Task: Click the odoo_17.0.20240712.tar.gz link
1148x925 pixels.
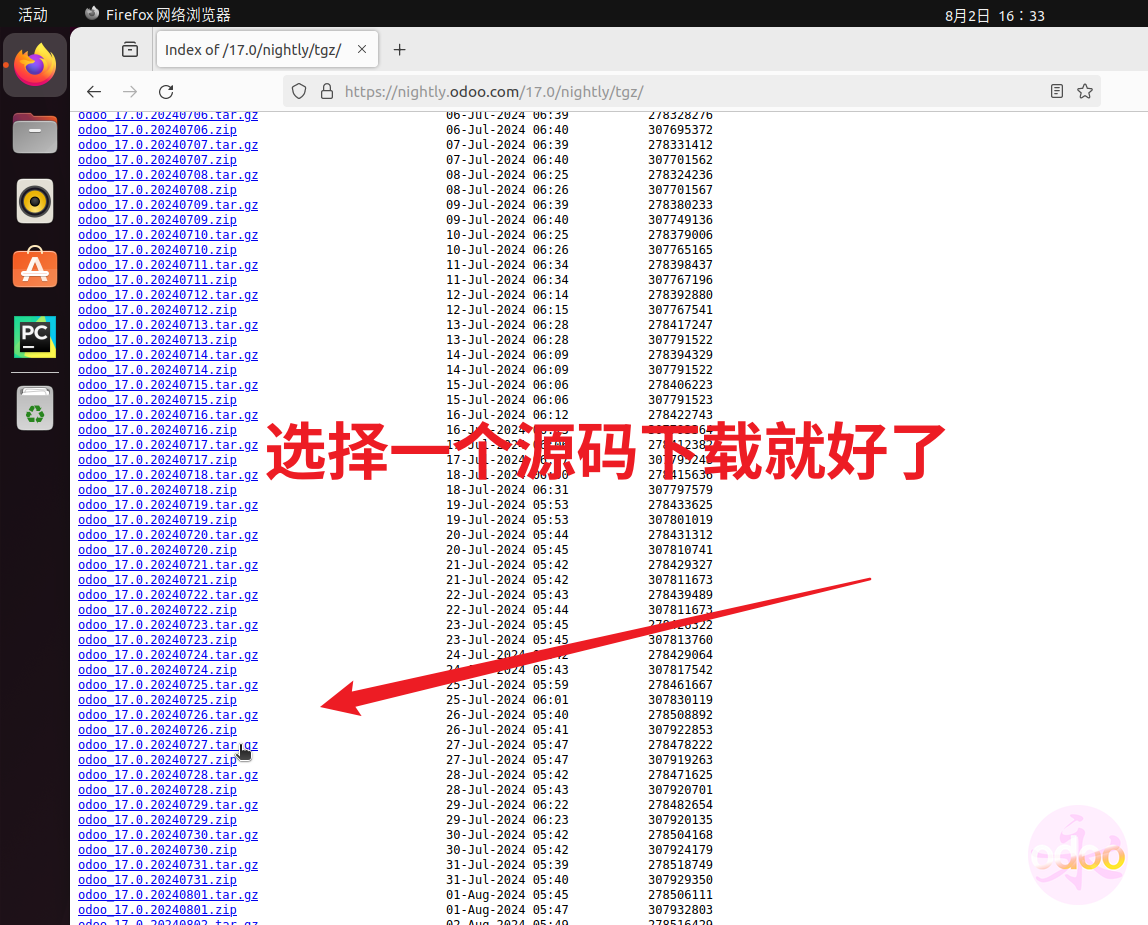Action: 168,295
